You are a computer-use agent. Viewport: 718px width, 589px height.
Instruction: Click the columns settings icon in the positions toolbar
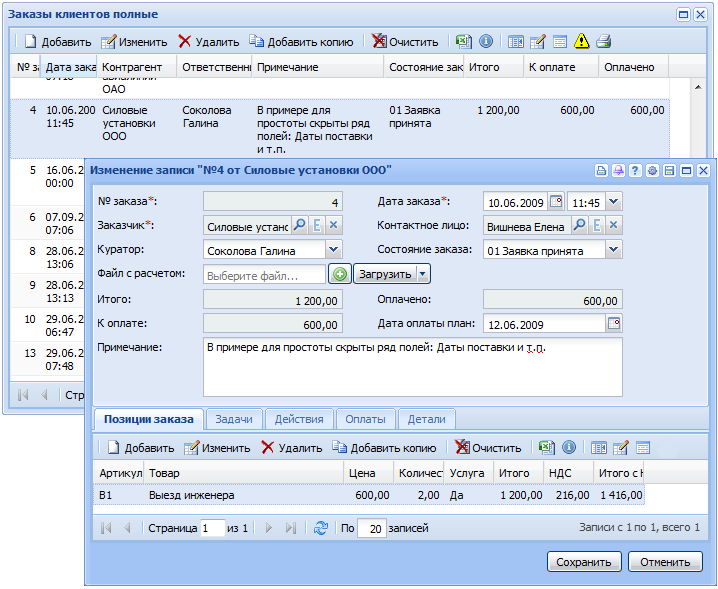pos(598,448)
